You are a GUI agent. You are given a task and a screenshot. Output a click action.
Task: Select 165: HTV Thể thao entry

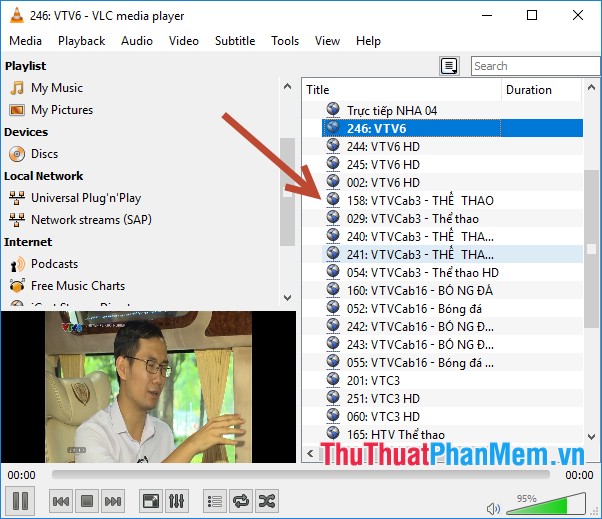[395, 435]
